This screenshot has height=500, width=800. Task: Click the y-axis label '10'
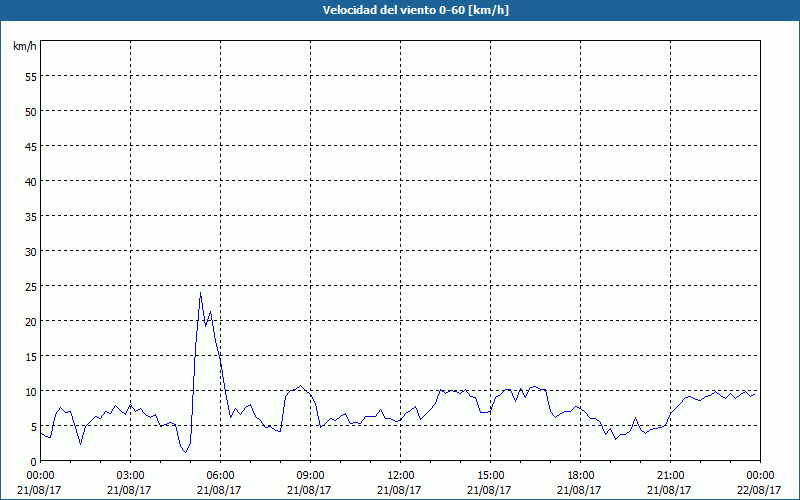[x=31, y=391]
